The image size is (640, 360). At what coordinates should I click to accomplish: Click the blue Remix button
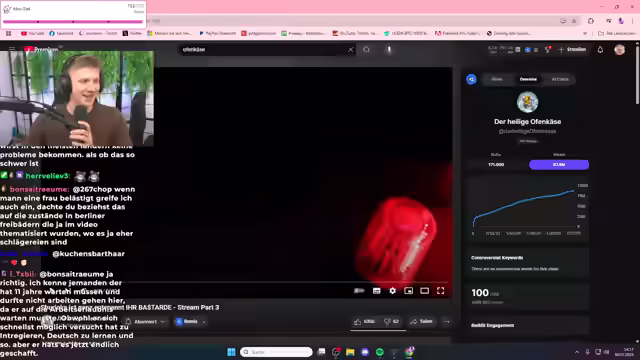pyautogui.click(x=187, y=322)
